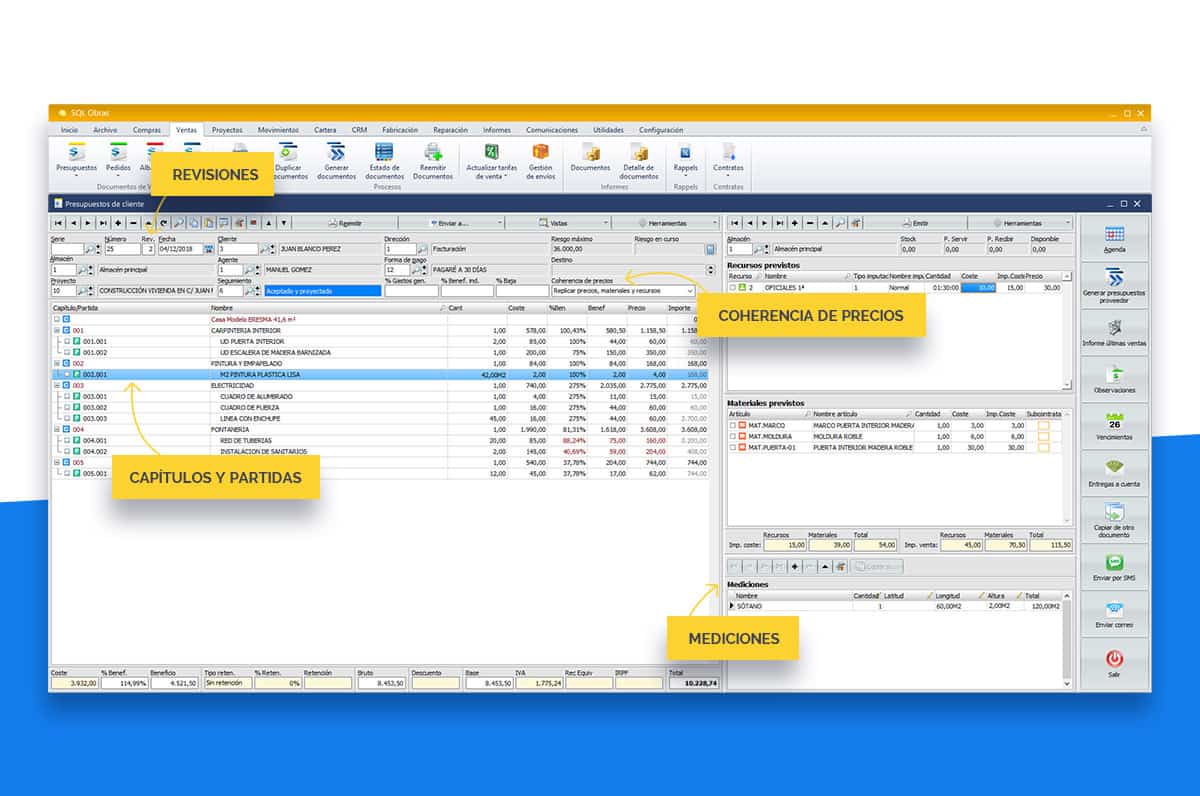
Task: Toggle checkbox for partida 003.002
Action: point(67,407)
